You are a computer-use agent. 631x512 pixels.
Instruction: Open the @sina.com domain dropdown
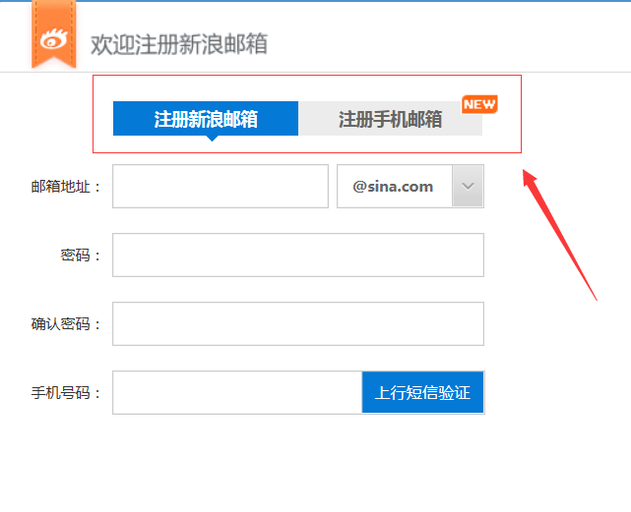point(410,186)
